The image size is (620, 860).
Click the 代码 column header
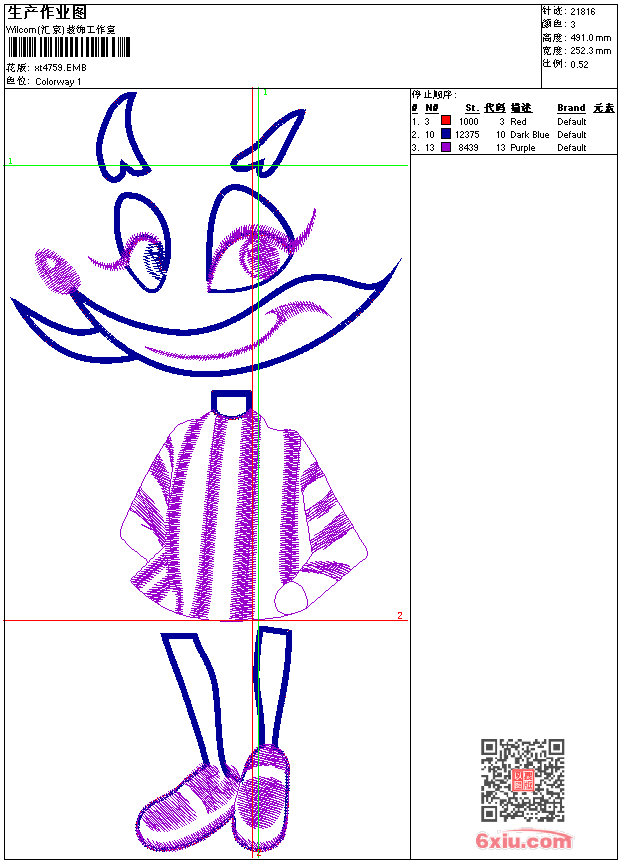tap(495, 108)
